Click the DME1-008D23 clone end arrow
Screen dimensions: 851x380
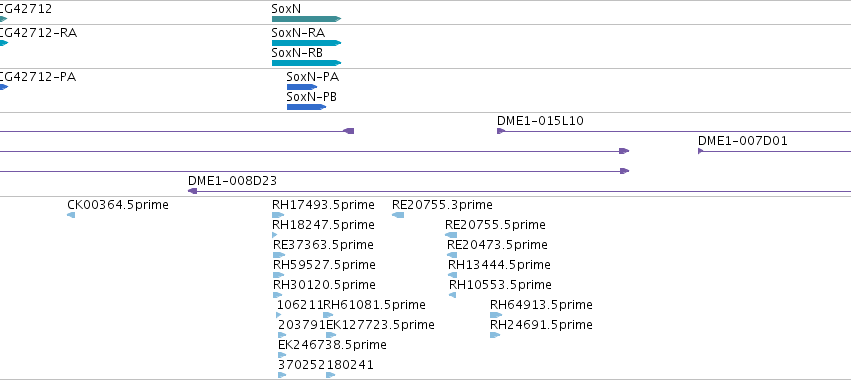coord(192,191)
